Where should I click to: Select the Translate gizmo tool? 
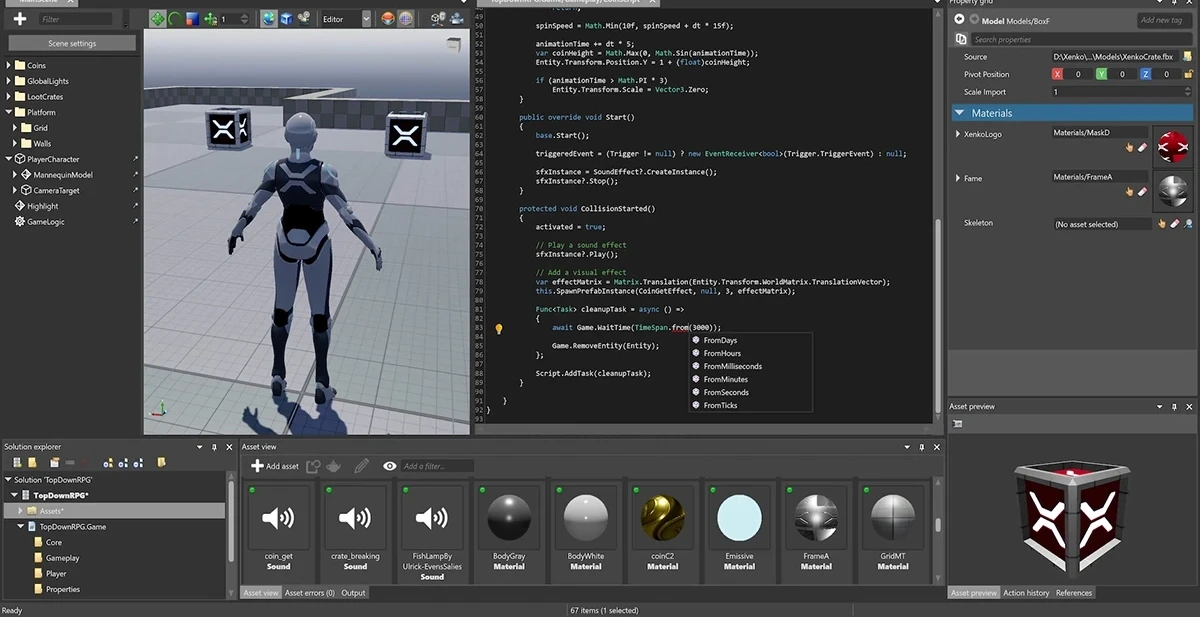pos(158,19)
